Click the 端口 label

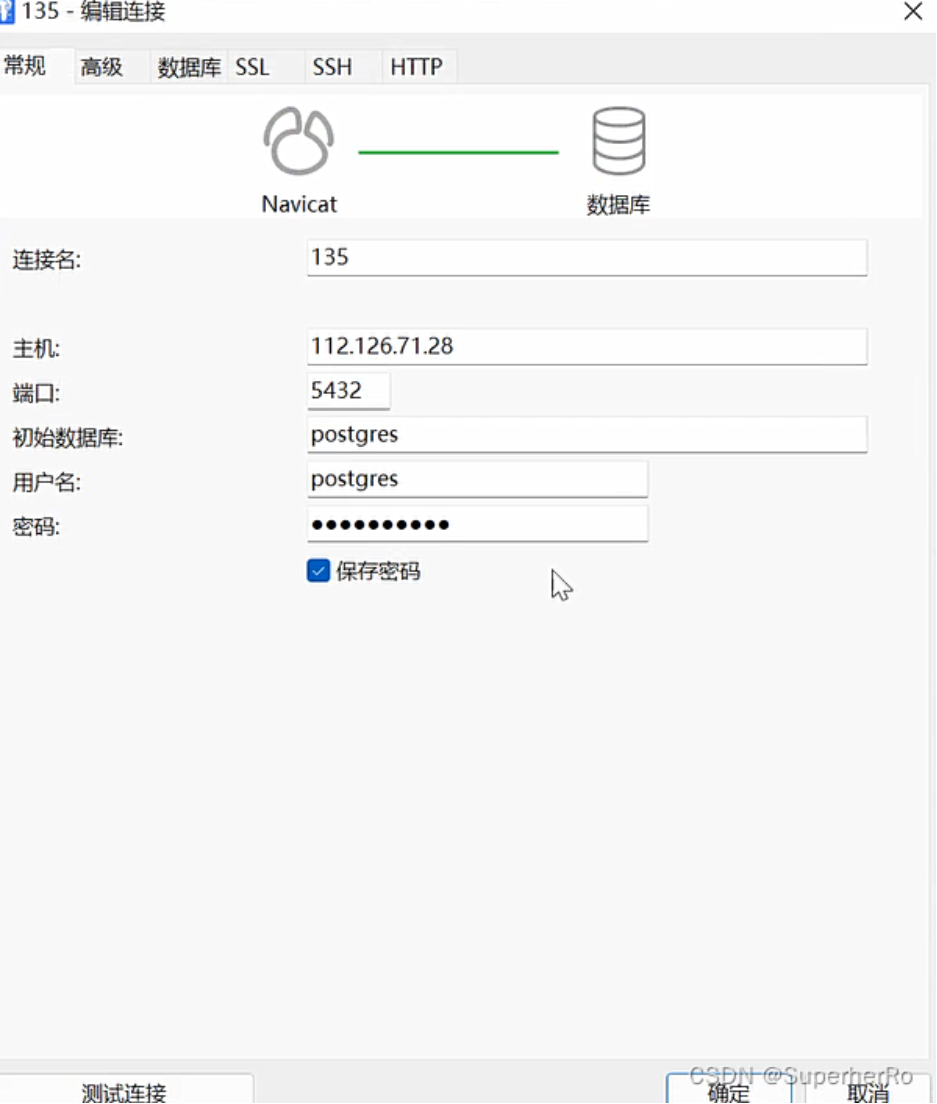[36, 393]
